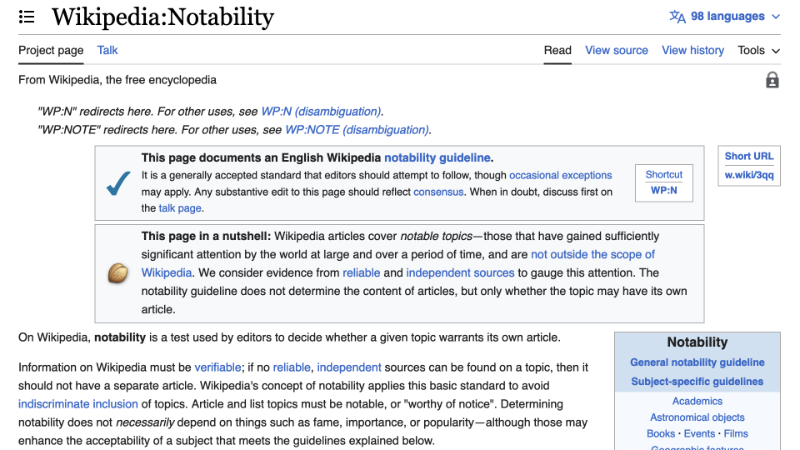The width and height of the screenshot is (800, 450).
Task: Click the nutshell icon
Action: [118, 273]
